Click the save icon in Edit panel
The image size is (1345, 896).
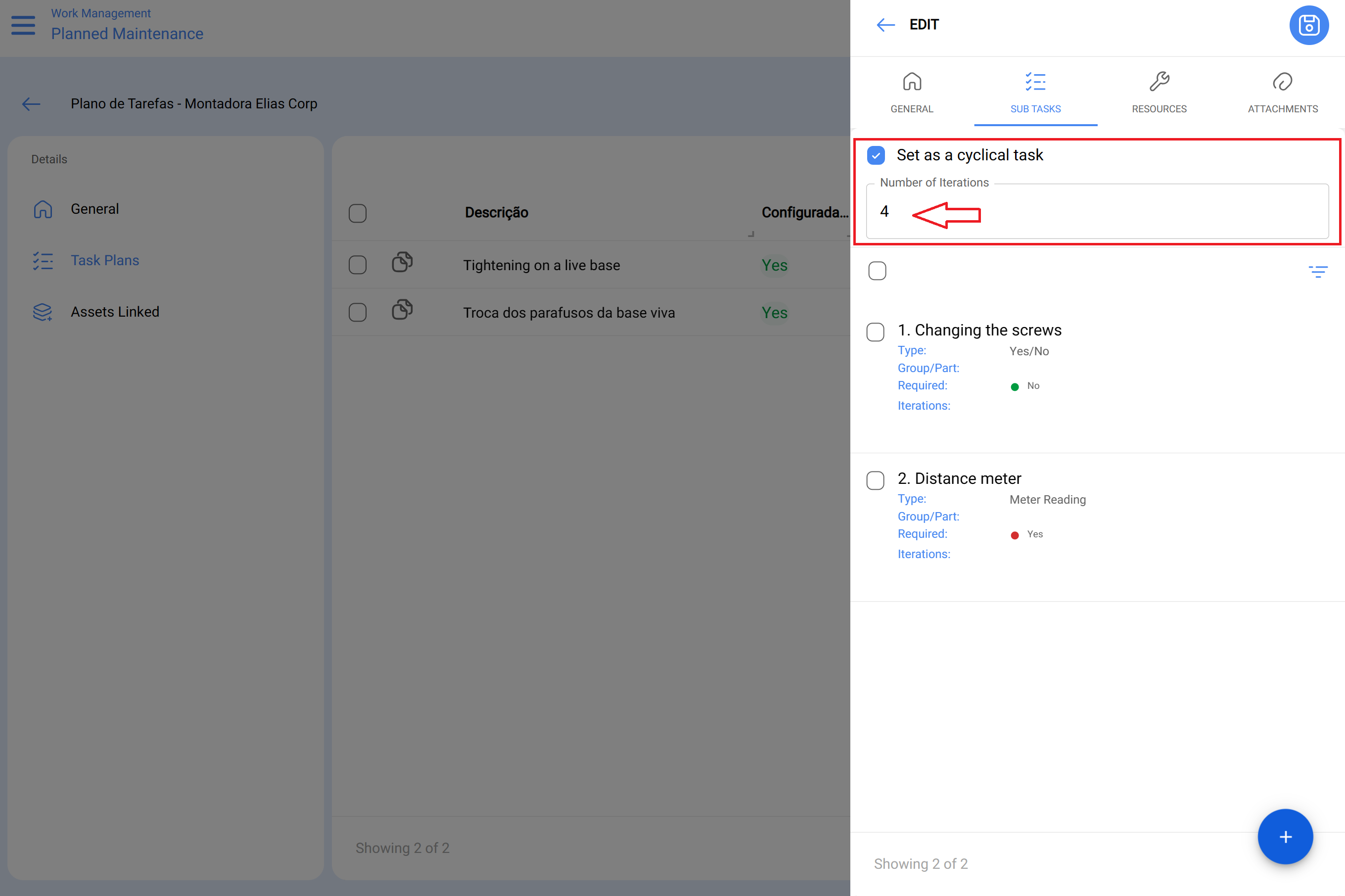tap(1308, 25)
